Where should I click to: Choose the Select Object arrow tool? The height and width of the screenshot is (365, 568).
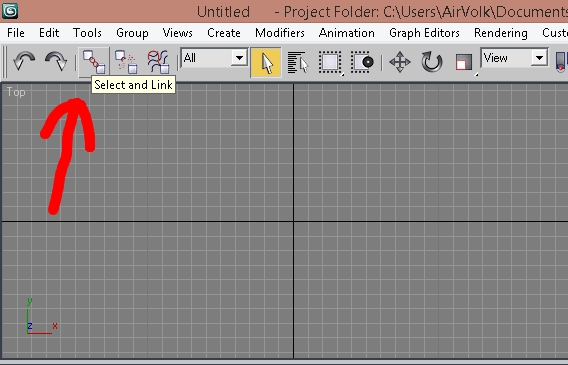click(x=266, y=62)
